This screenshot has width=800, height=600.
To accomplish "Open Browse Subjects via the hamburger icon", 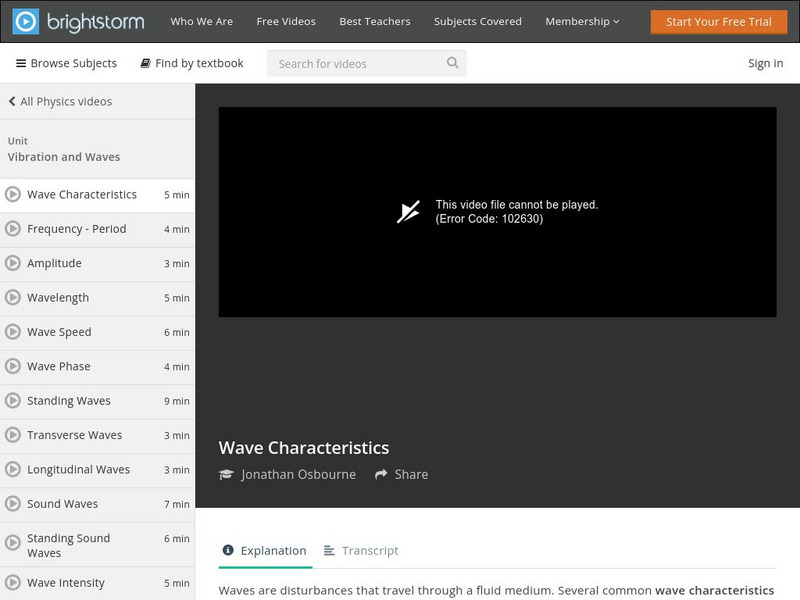I will click(21, 63).
